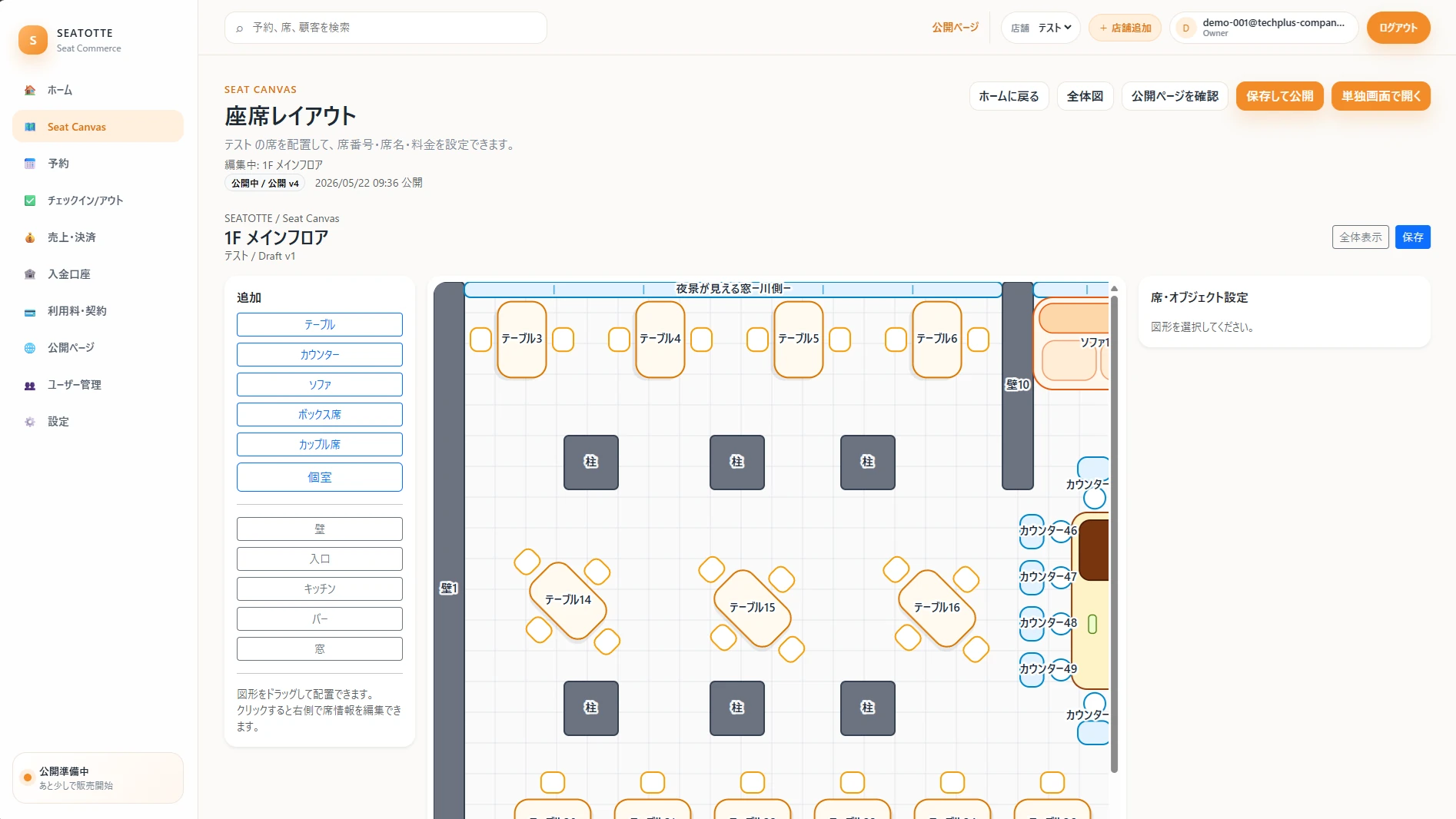Click the account email demo-001 chip

tap(1264, 28)
